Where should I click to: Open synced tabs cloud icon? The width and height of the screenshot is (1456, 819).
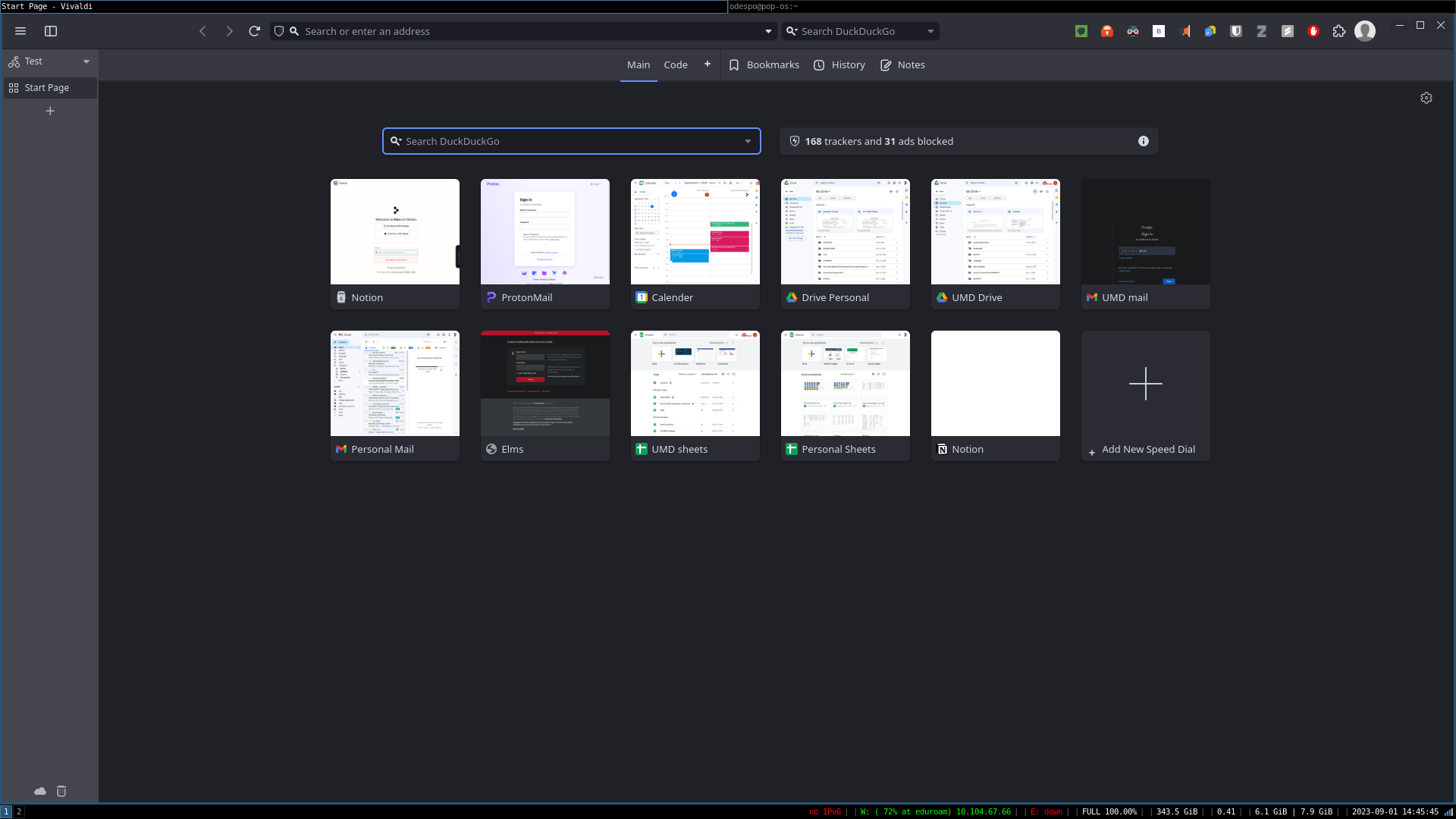click(x=40, y=791)
